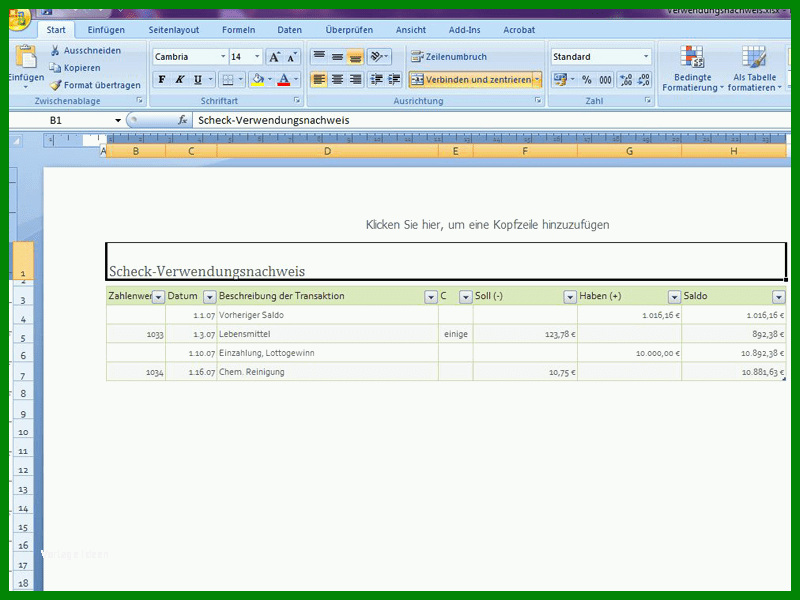This screenshot has width=800, height=600.
Task: Open Bedingte Formatierung menu
Action: pyautogui.click(x=692, y=68)
